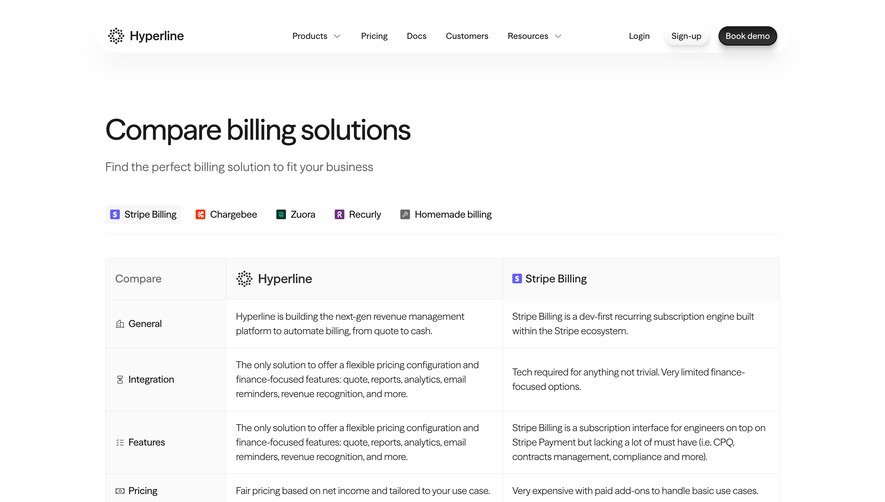This screenshot has height=502, width=885.
Task: Click the General row building icon
Action: pos(120,324)
